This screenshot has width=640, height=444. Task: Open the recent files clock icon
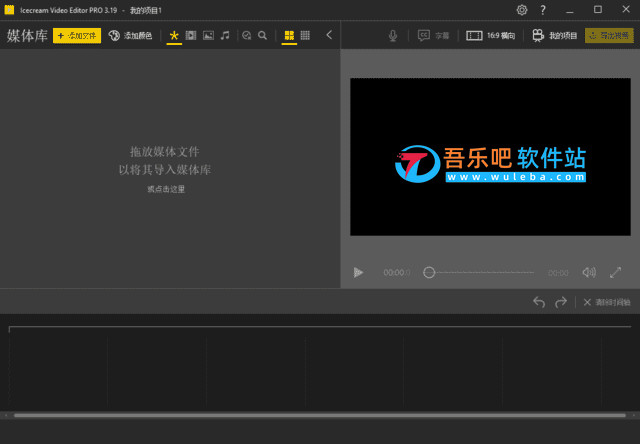[246, 36]
